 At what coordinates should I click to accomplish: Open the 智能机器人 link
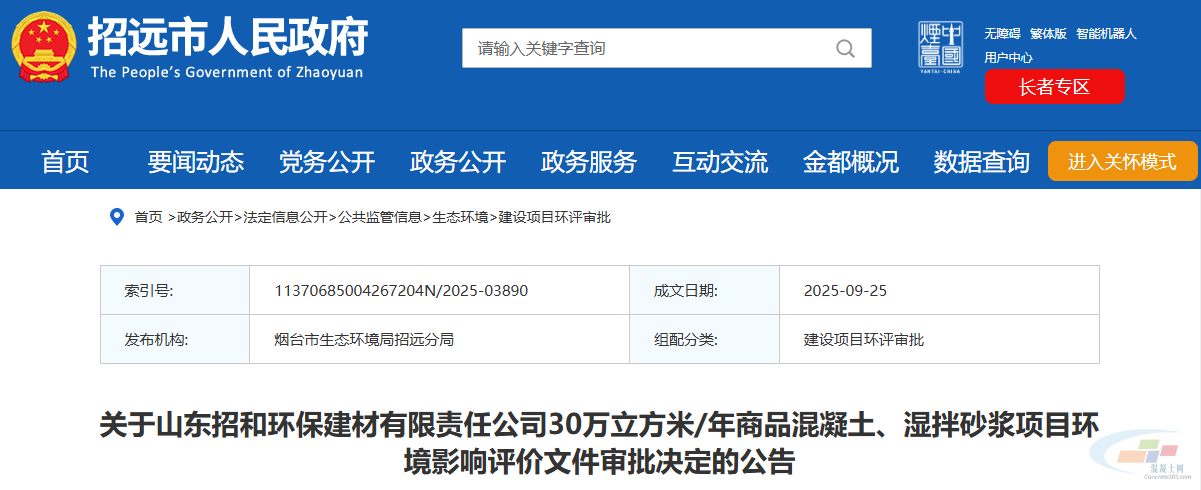[1106, 33]
